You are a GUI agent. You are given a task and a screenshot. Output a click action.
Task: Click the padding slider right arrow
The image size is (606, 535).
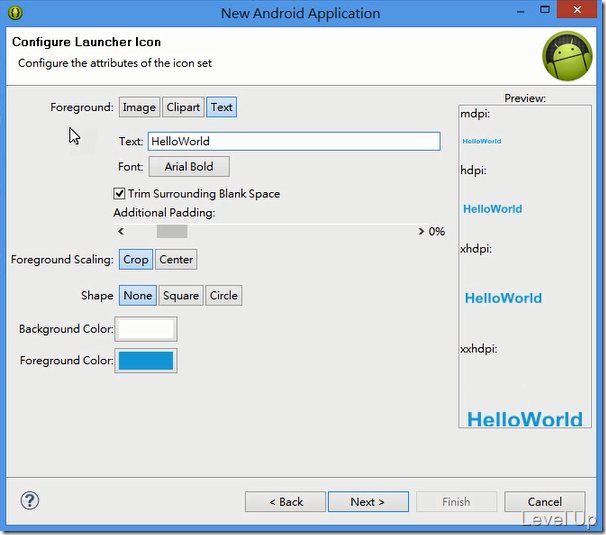point(421,231)
